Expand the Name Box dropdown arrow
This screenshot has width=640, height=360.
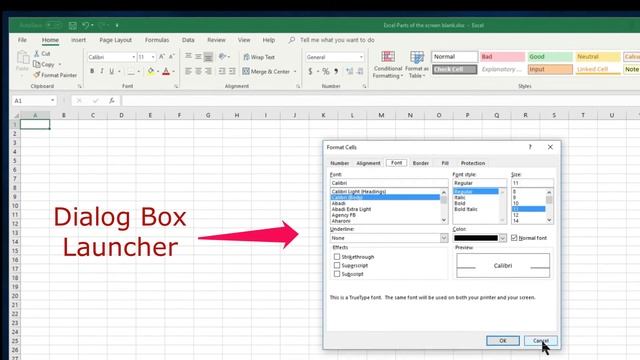pos(52,100)
